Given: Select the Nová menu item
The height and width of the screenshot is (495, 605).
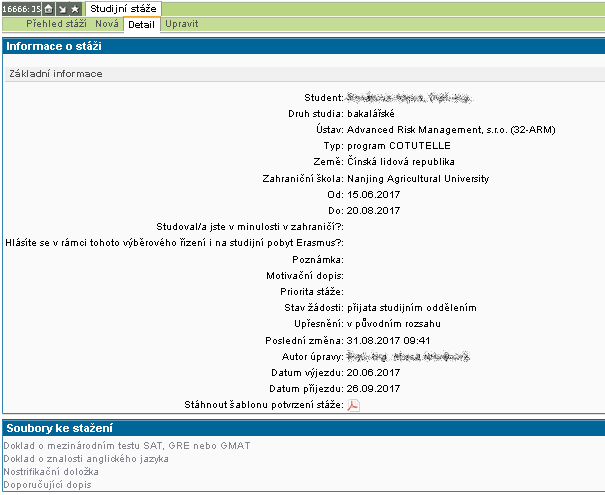Looking at the screenshot, I should [107, 23].
